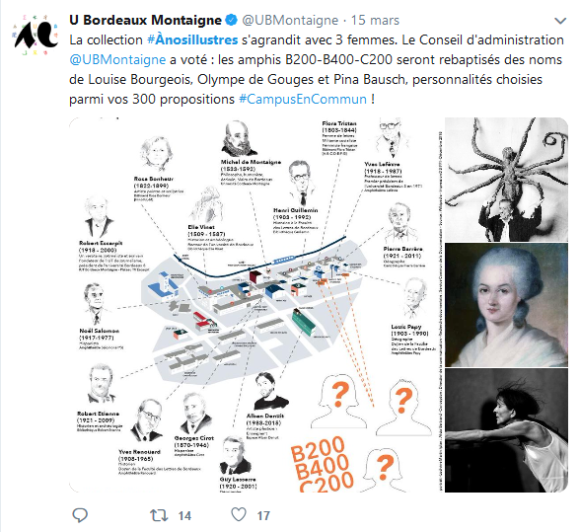The image size is (580, 532).
Task: View the campus map illustration image
Action: pyautogui.click(x=256, y=305)
